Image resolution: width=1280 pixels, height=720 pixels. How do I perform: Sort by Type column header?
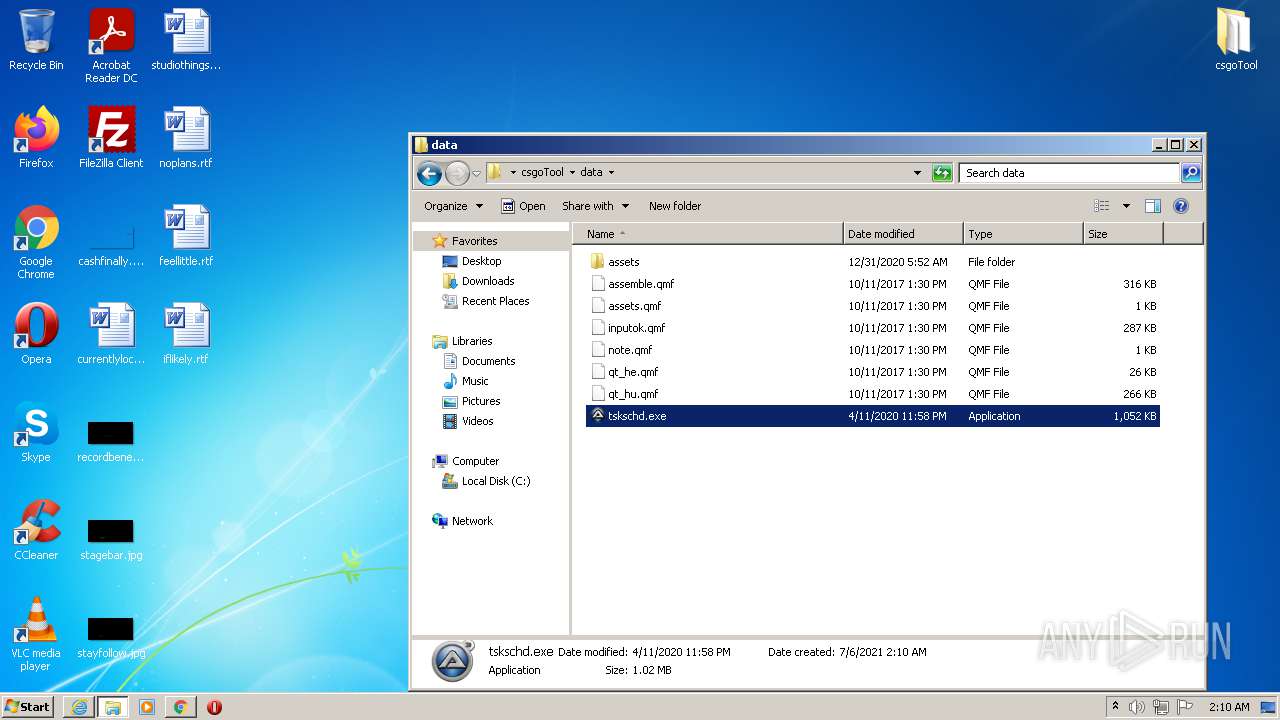(1023, 234)
